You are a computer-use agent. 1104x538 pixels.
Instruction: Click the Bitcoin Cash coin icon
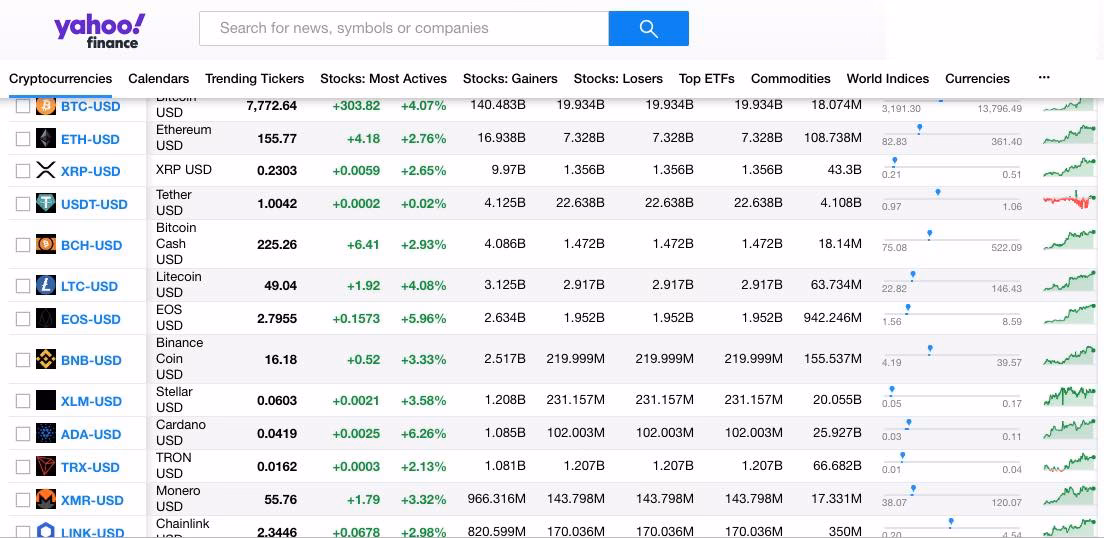click(46, 244)
